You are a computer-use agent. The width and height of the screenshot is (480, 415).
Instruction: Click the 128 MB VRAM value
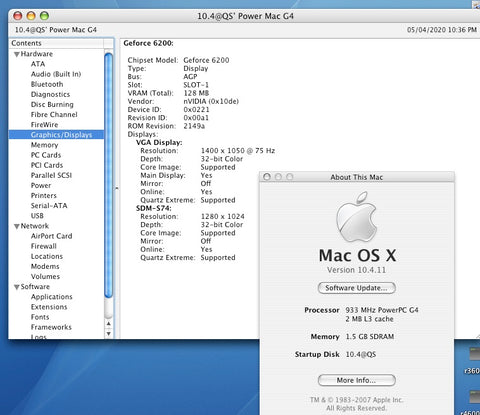click(196, 93)
